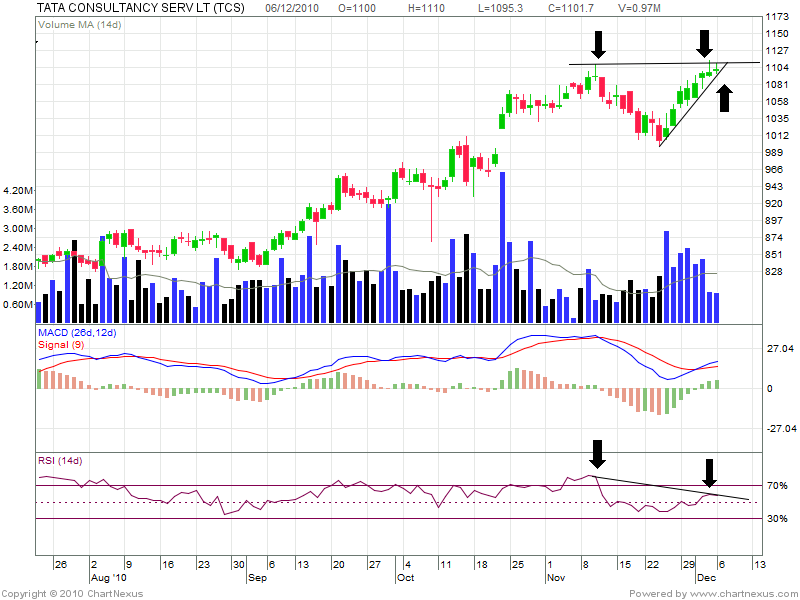Select the Oct month marker on the time axis

(405, 578)
